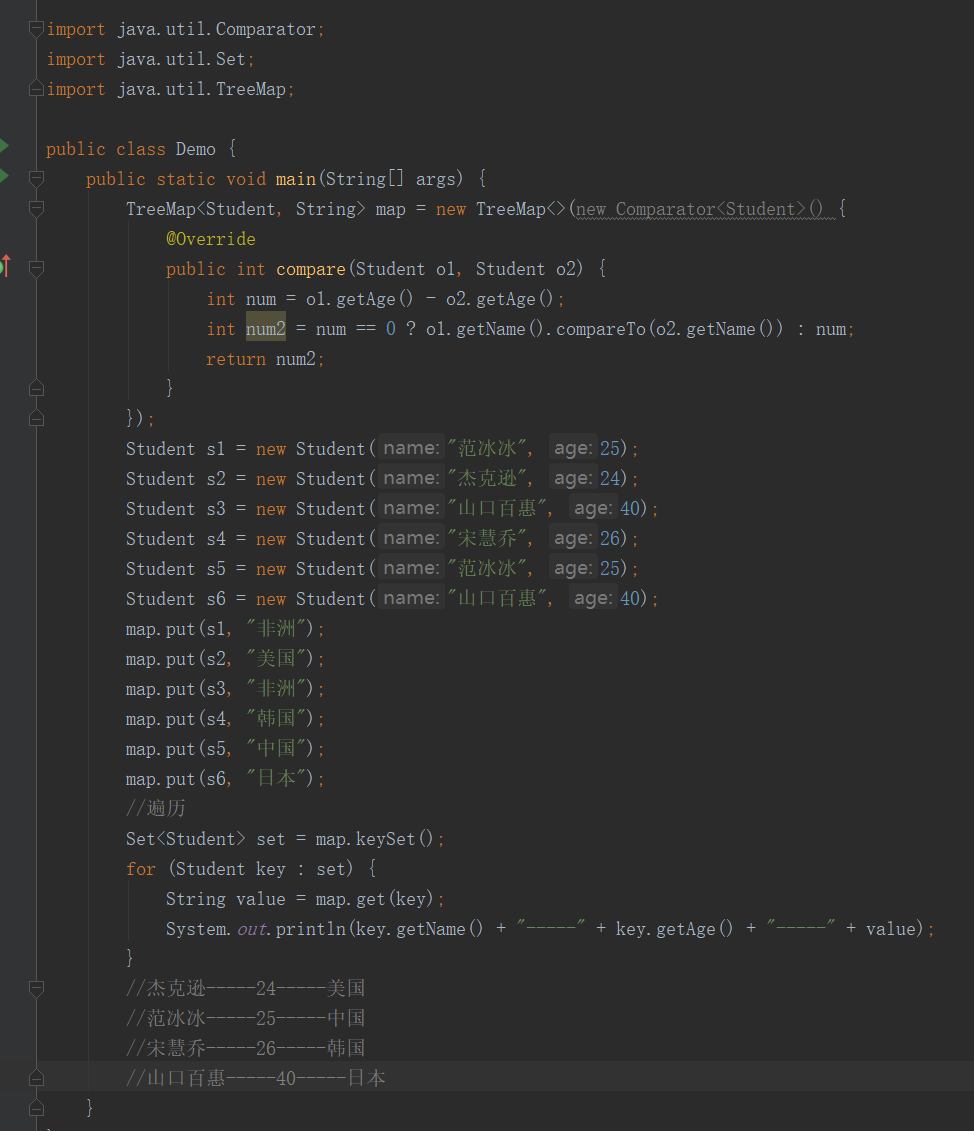Toggle fold end marker at '});' line
Viewport: 974px width, 1131px height.
(36, 418)
